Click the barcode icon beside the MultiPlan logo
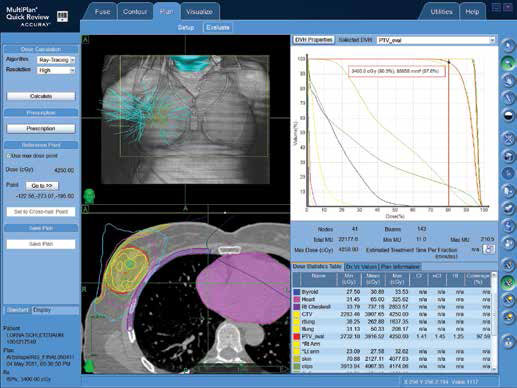 point(62,16)
